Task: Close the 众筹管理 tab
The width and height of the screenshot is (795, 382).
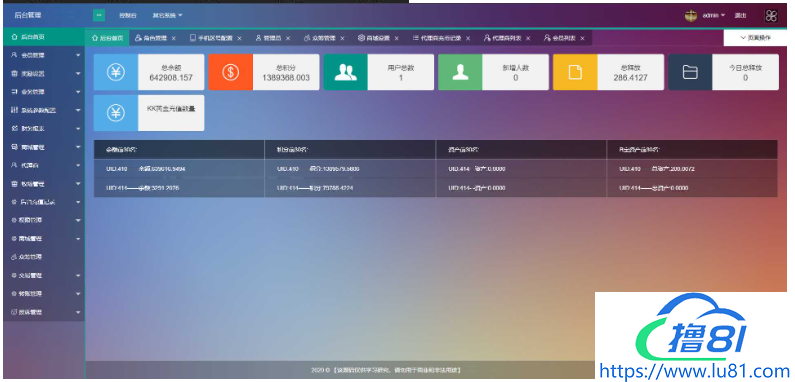Action: pos(342,38)
